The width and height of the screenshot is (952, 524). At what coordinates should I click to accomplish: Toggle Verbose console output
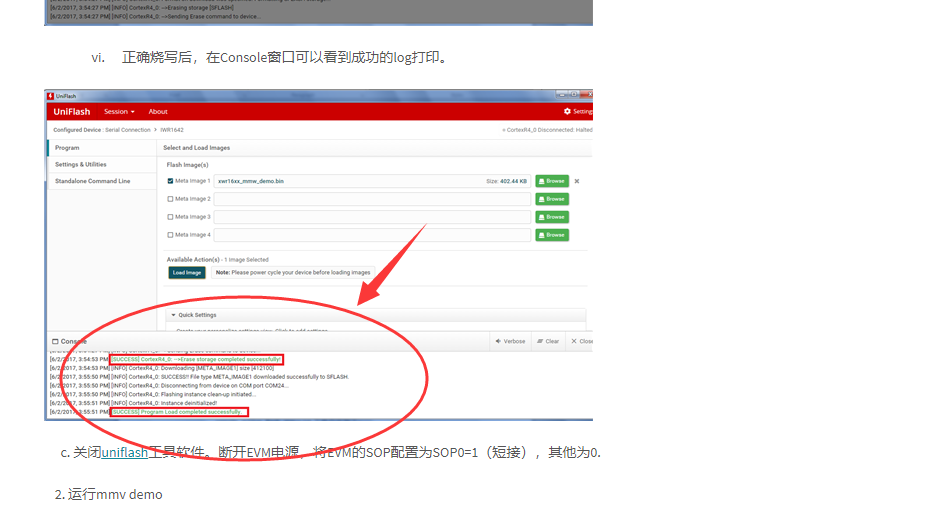click(x=510, y=341)
